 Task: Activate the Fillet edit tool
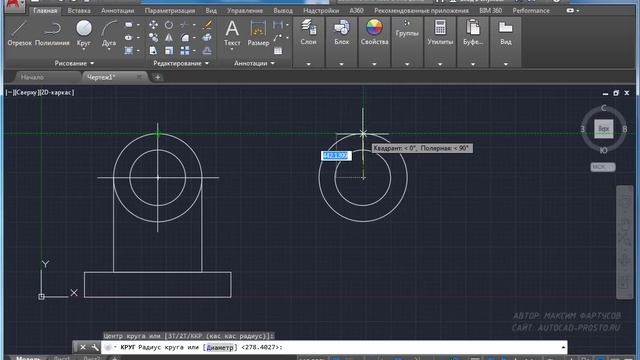pos(185,38)
